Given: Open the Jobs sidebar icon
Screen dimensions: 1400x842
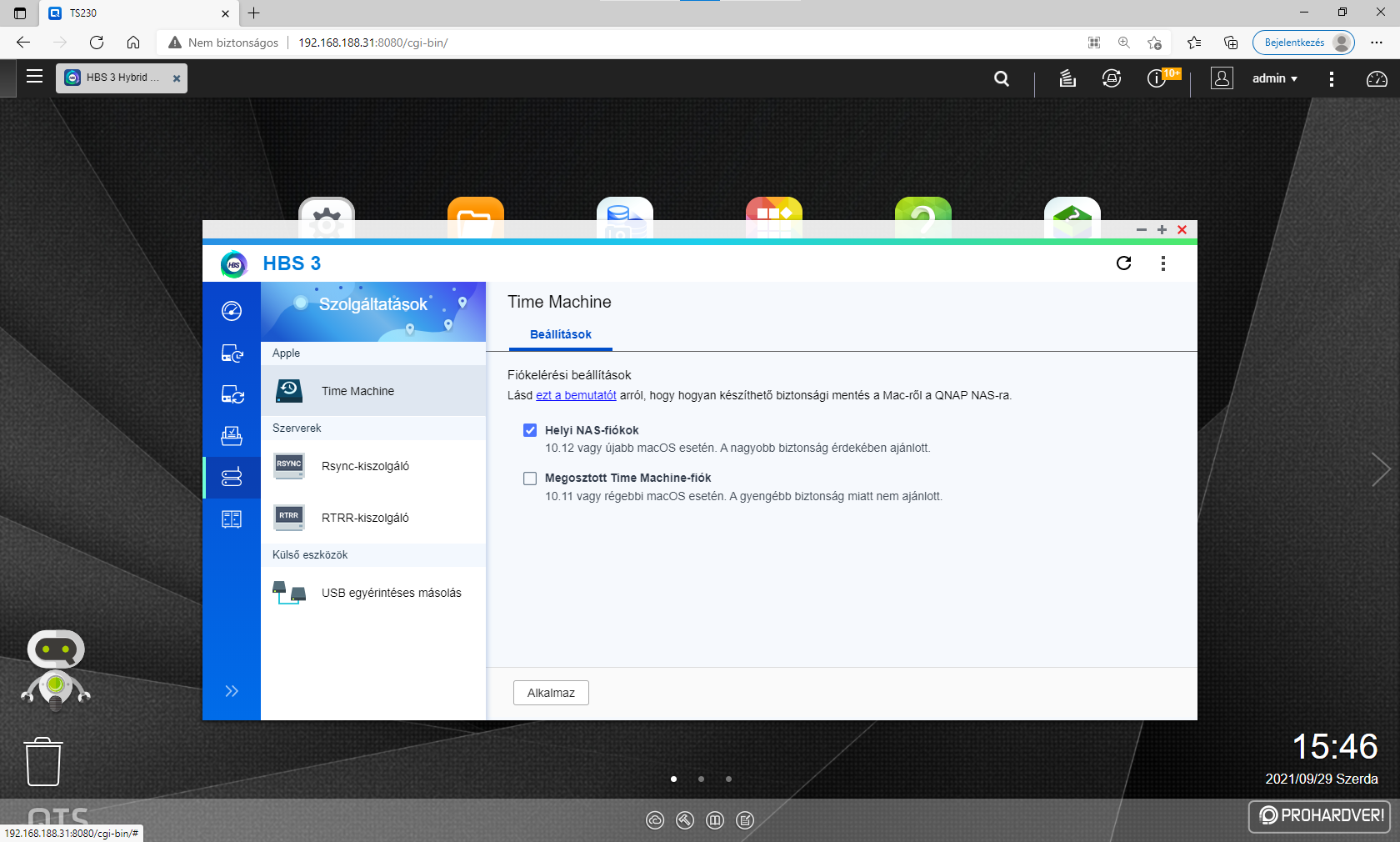Looking at the screenshot, I should [232, 435].
